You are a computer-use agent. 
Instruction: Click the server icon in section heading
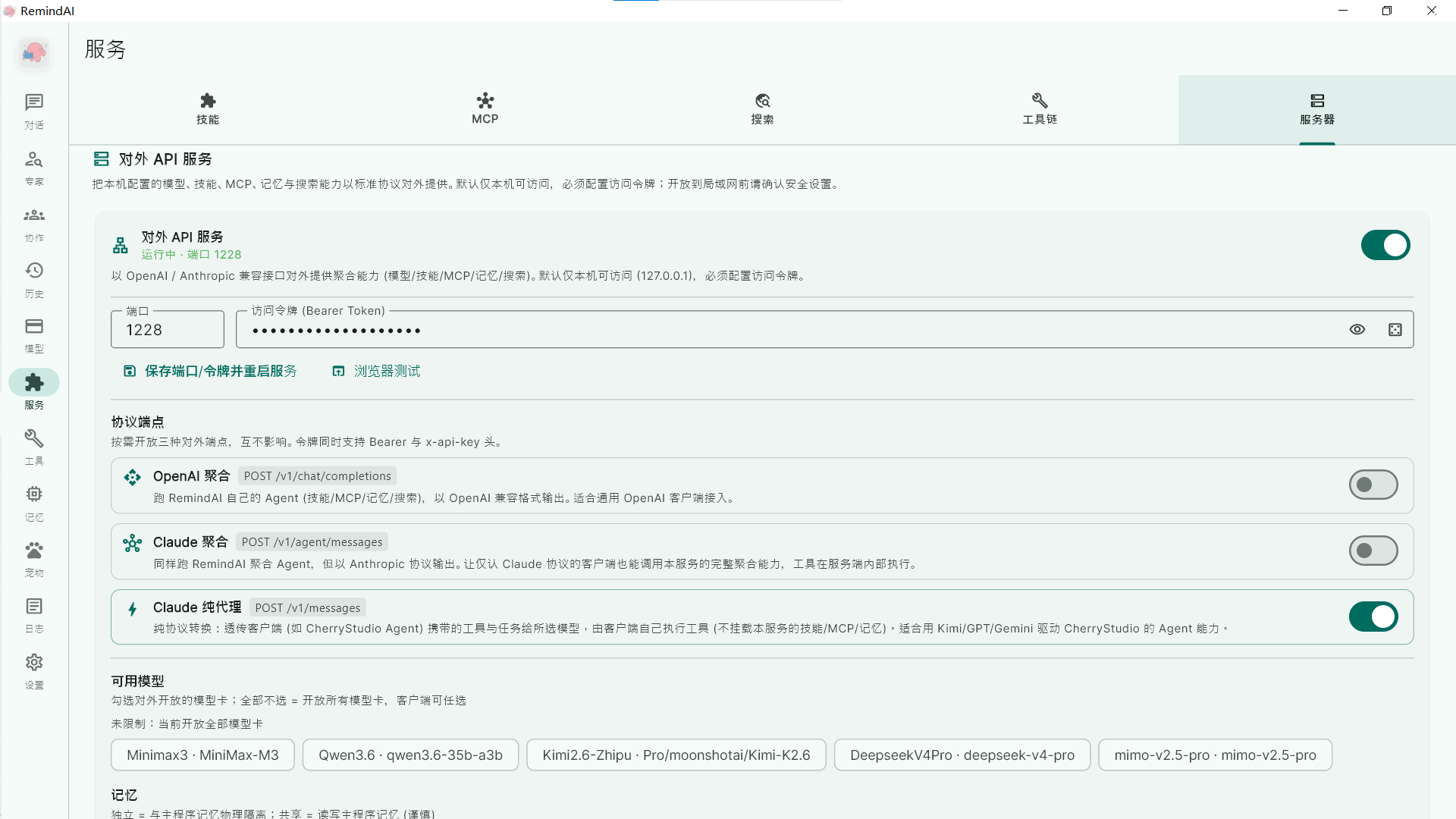click(x=102, y=158)
